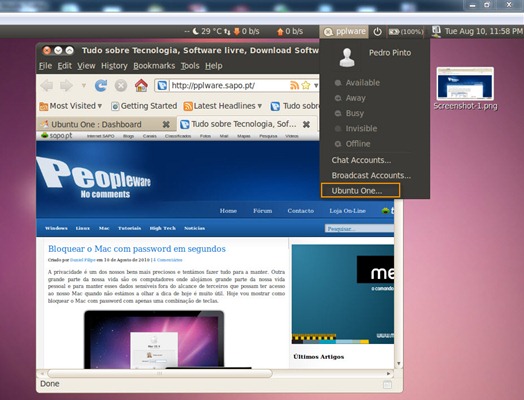The height and width of the screenshot is (400, 524).
Task: Click the Firefox Back arrow button
Action: tap(46, 86)
